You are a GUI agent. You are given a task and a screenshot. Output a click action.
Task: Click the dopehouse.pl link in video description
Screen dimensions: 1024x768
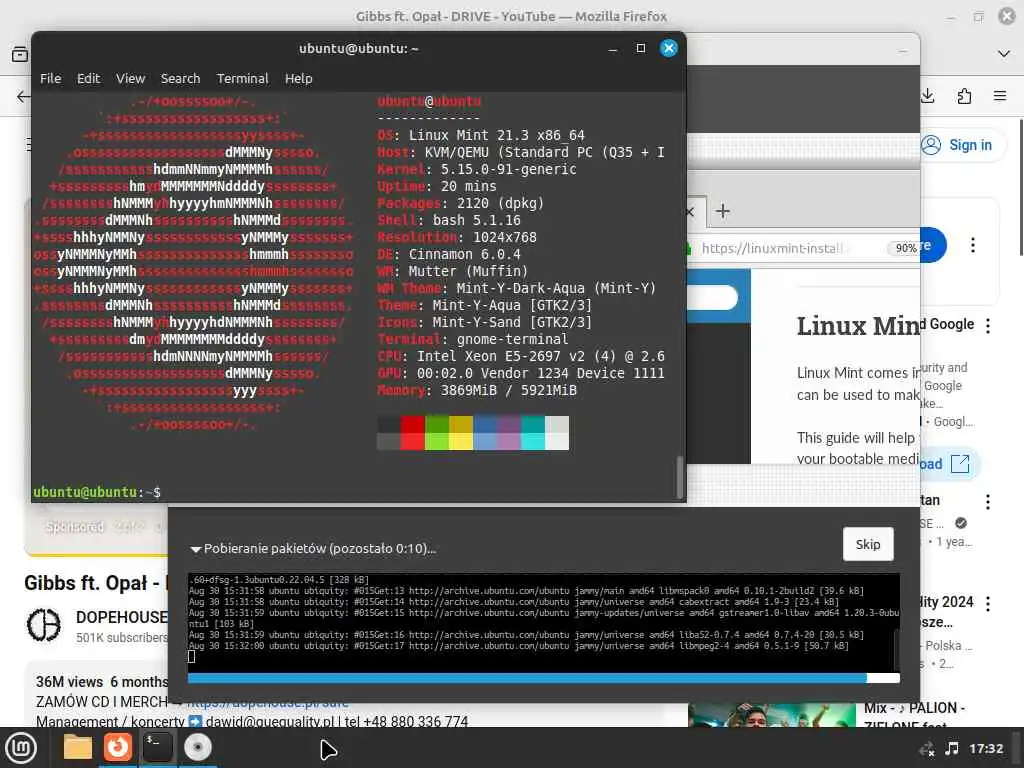click(x=267, y=703)
